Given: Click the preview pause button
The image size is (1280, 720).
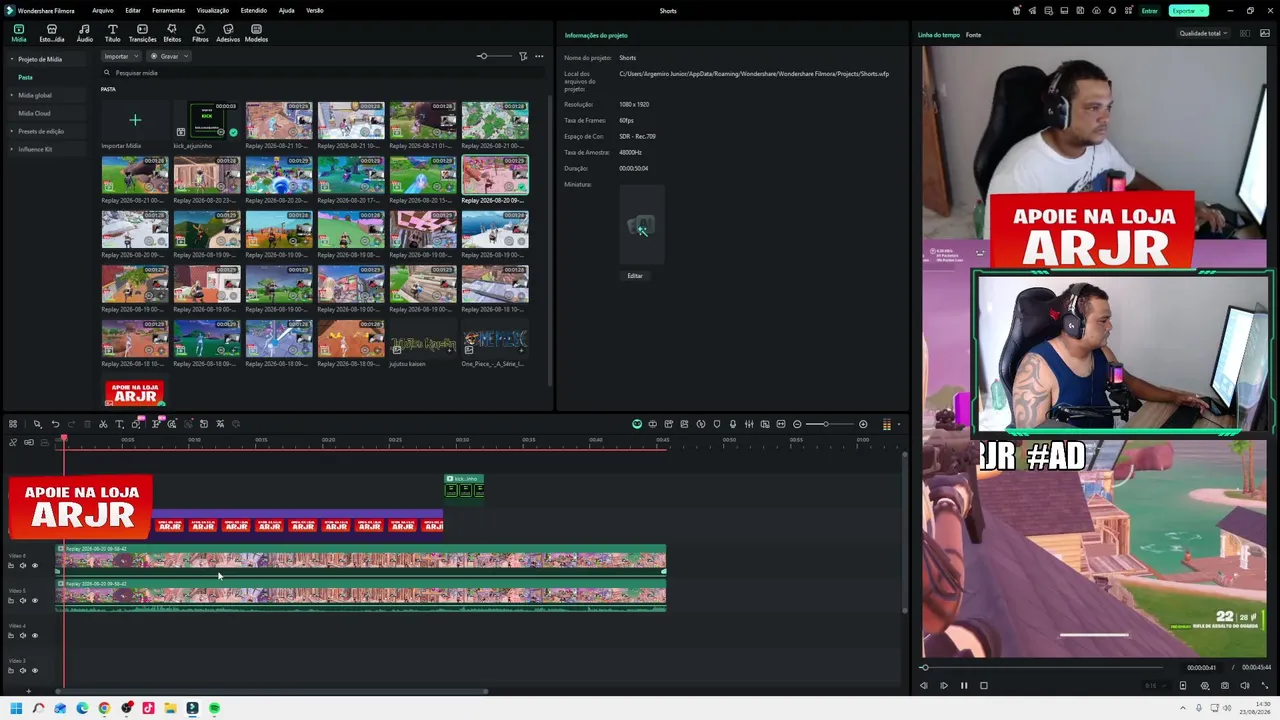Looking at the screenshot, I should click(x=964, y=686).
